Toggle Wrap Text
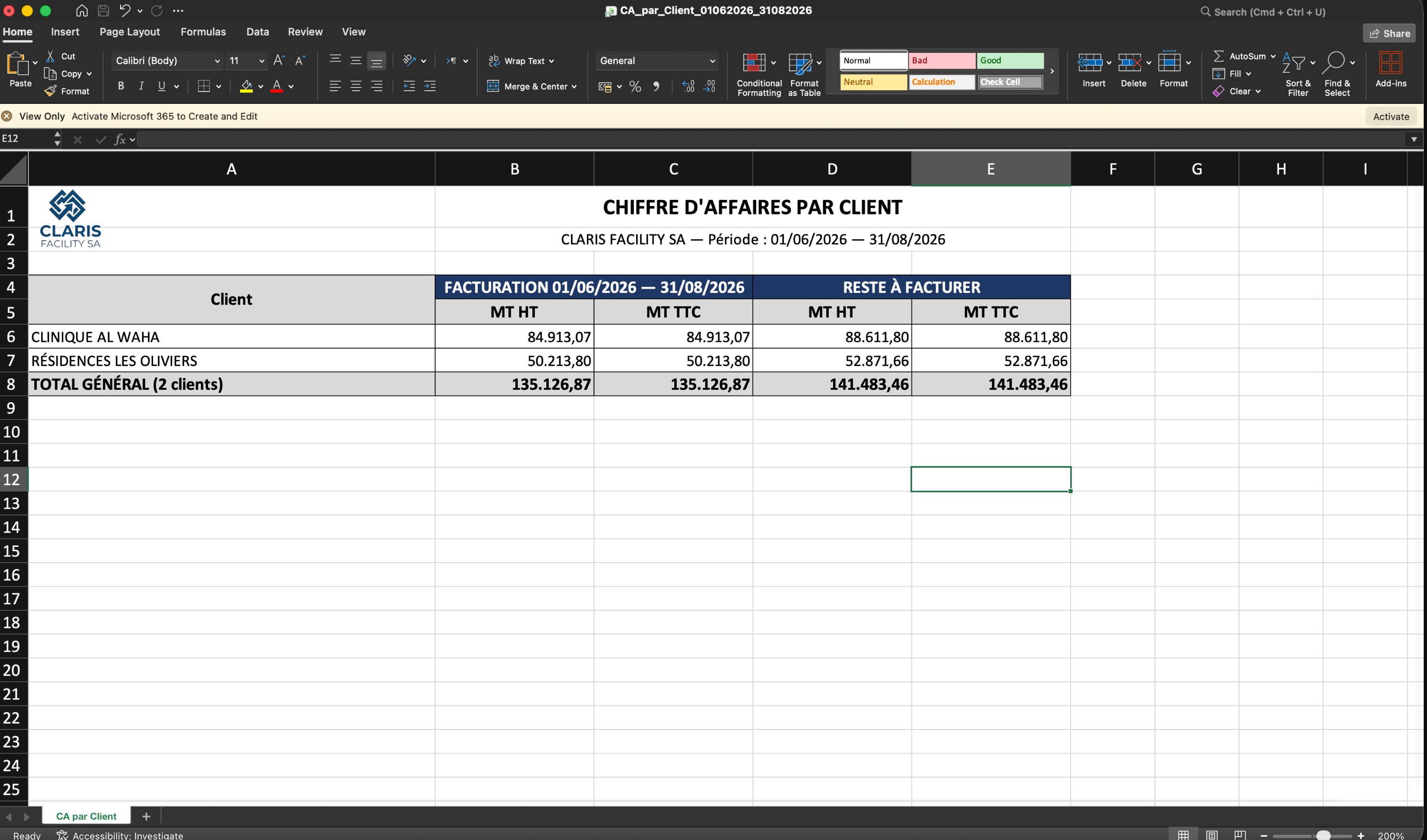This screenshot has width=1427, height=840. pyautogui.click(x=521, y=60)
